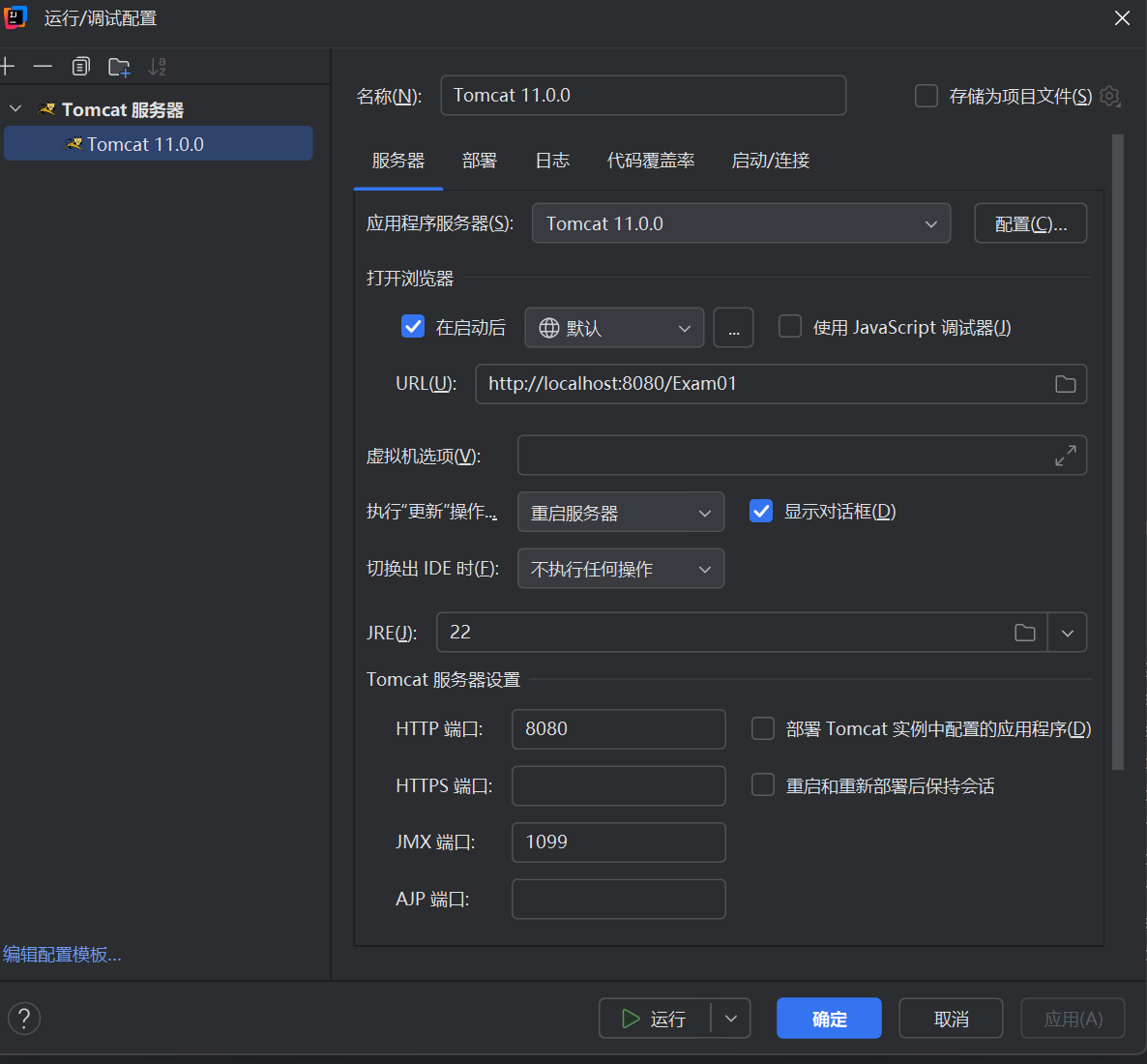Uncheck 在启动后 open browser option
Viewport: 1147px width, 1064px height.
click(413, 326)
